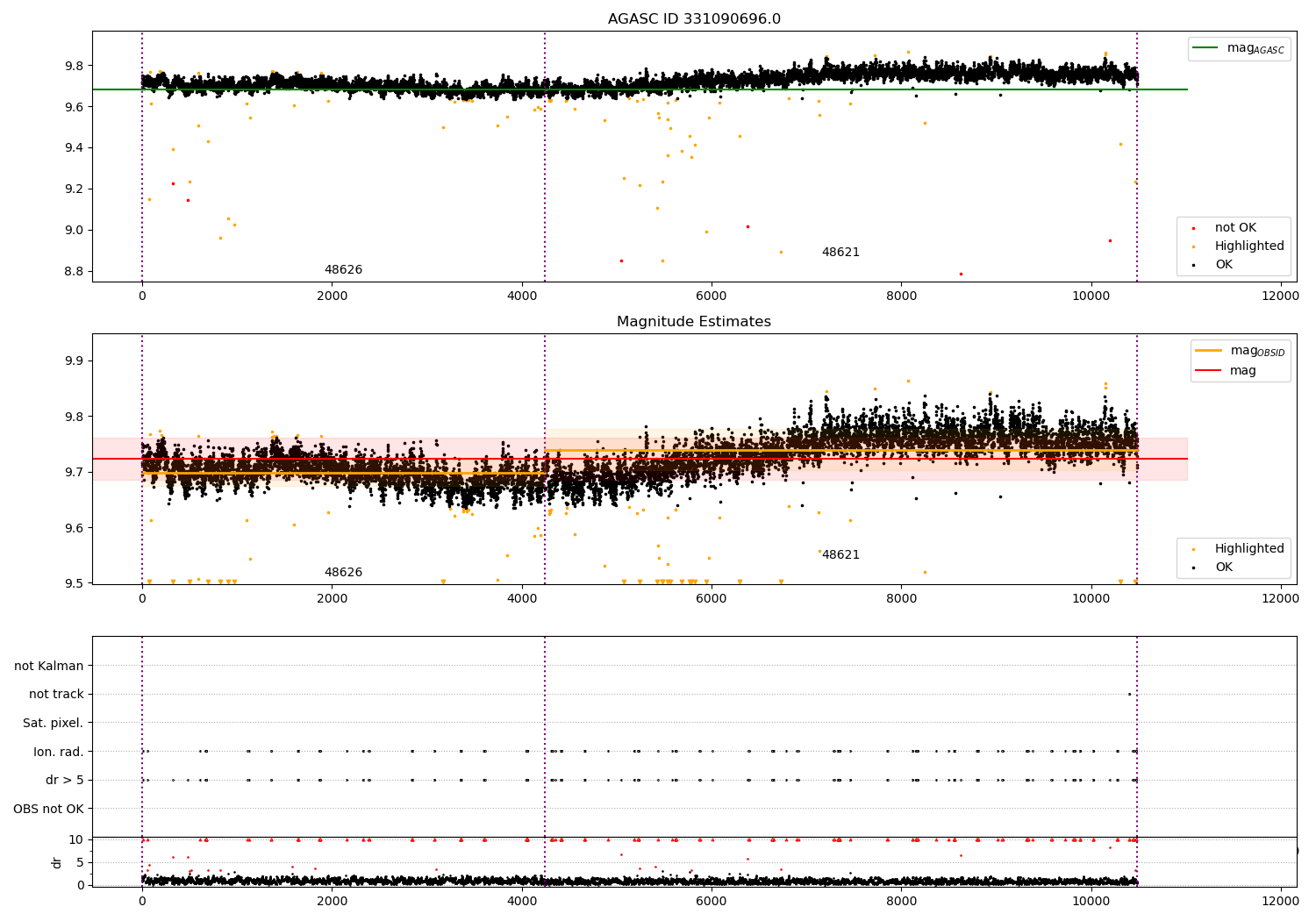Click 'OK' in the Magnitude Estimates legend
The height and width of the screenshot is (921, 1316).
click(x=1224, y=568)
